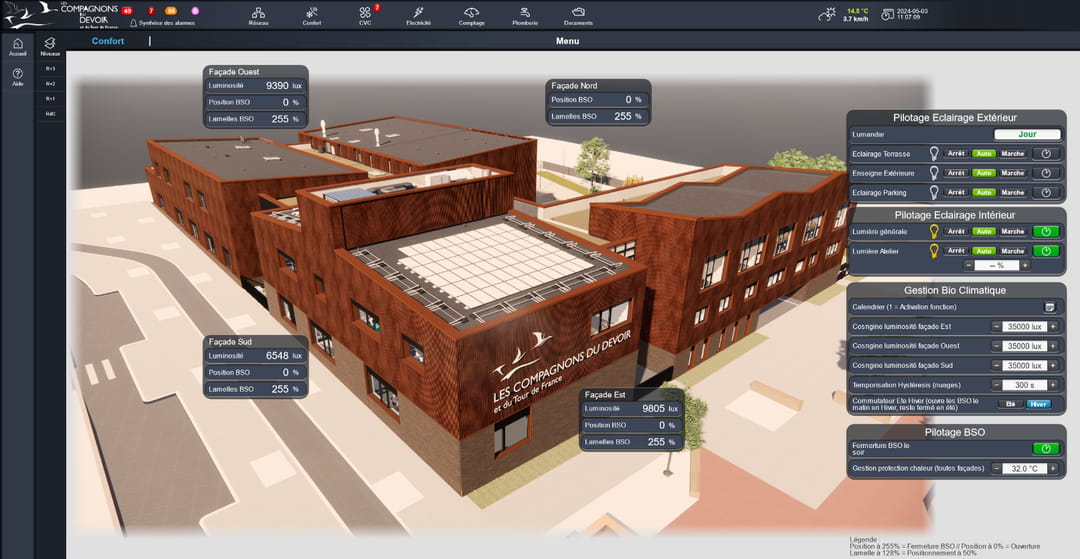Toggle Lumière Atelier green timer button
Viewport: 1080px width, 559px height.
pyautogui.click(x=1046, y=251)
